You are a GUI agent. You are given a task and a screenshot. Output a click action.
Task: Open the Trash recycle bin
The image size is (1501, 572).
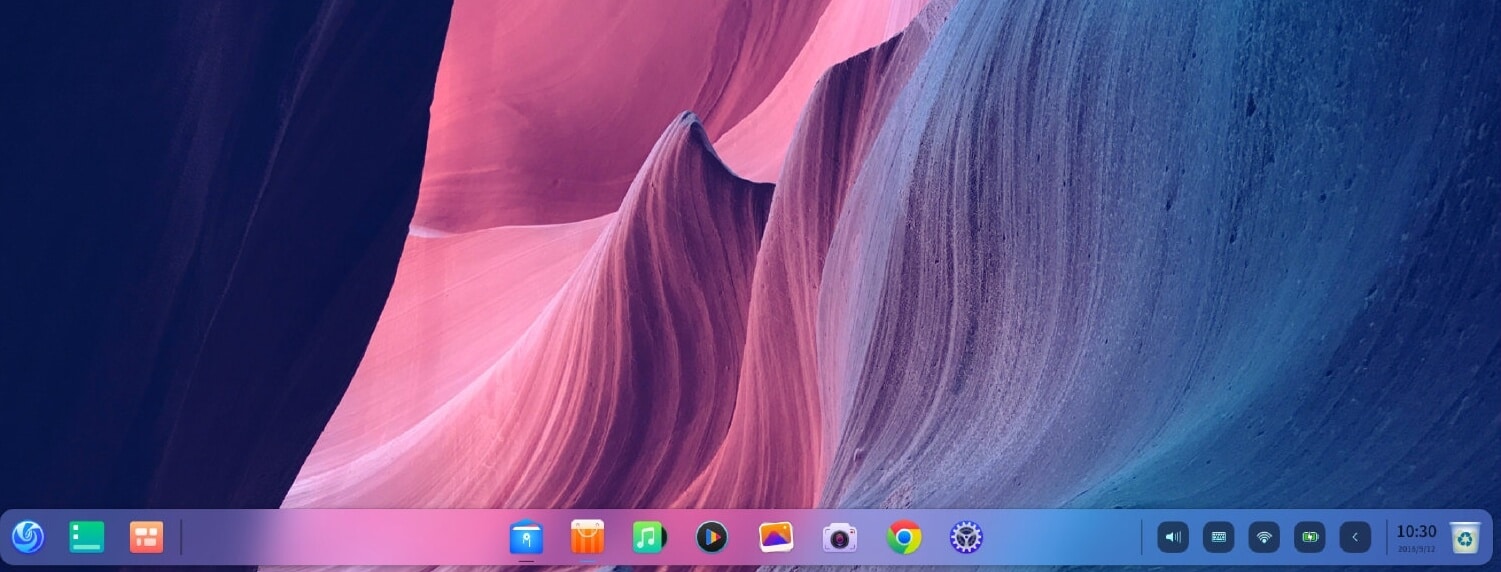1465,537
